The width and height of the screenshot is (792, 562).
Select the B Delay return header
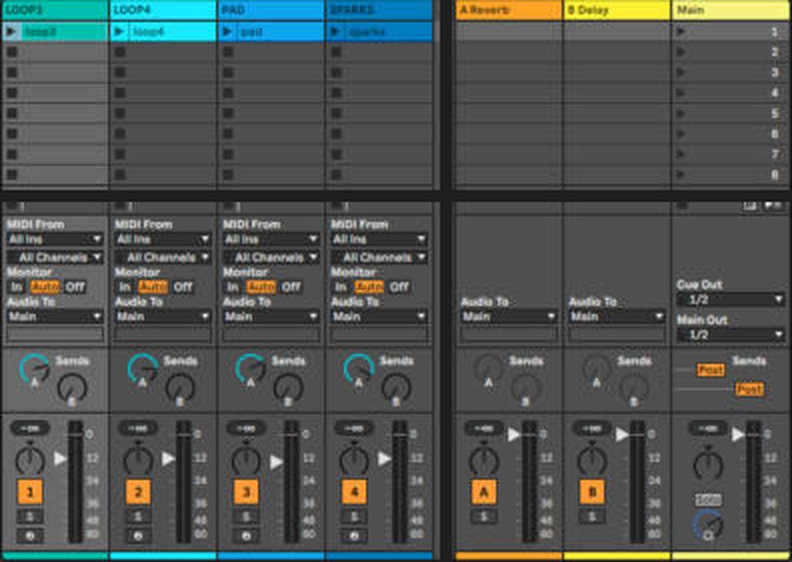point(617,10)
